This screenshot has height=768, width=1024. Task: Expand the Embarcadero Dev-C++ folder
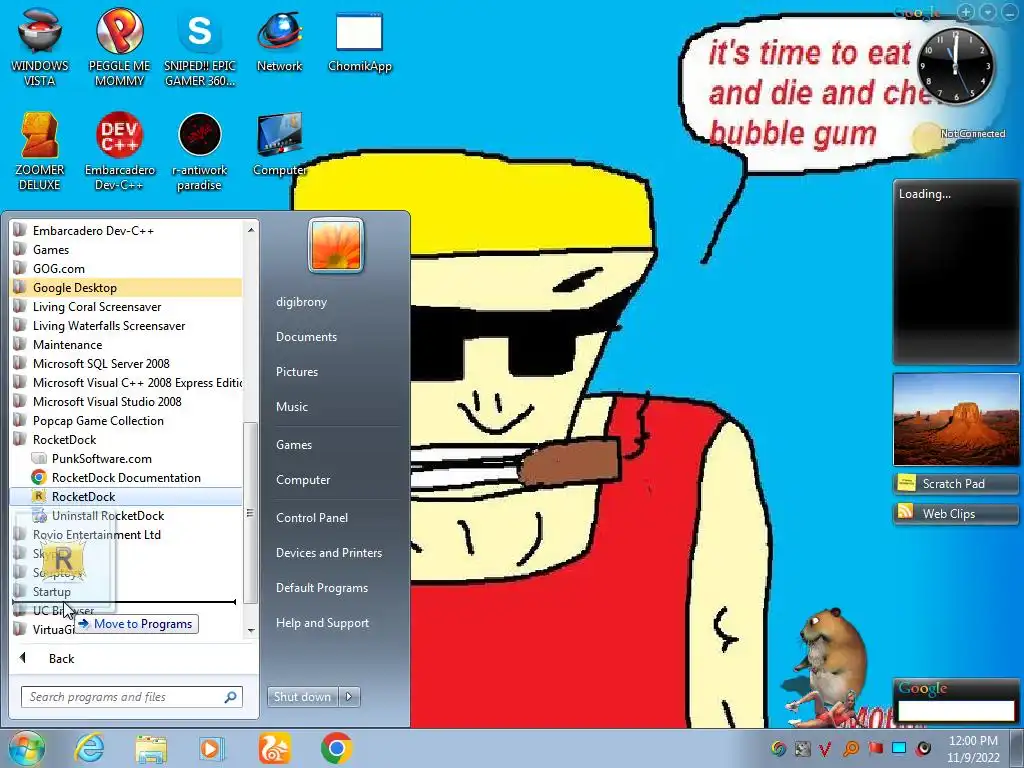point(126,231)
